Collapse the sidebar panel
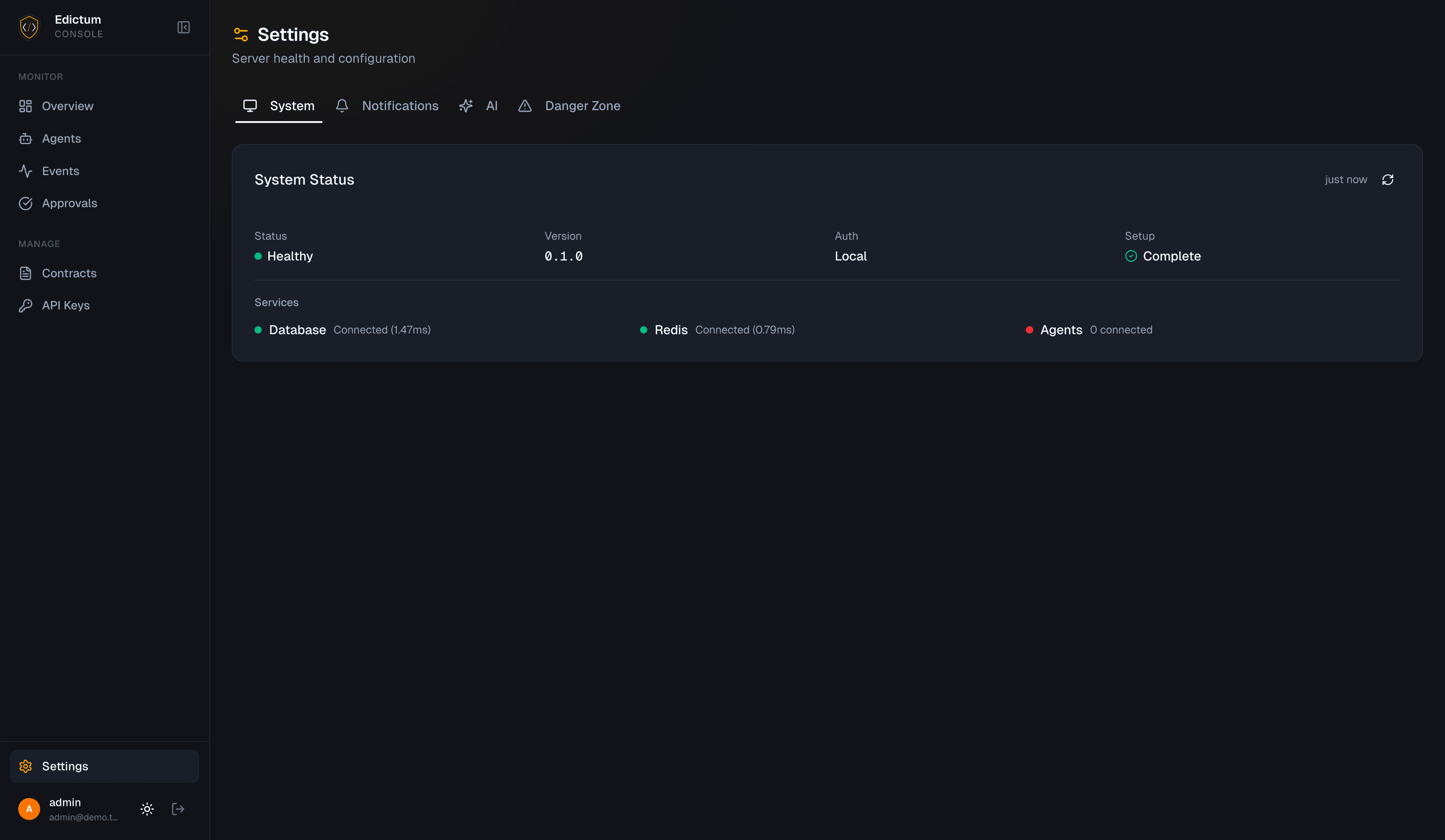The height and width of the screenshot is (840, 1445). pos(184,27)
